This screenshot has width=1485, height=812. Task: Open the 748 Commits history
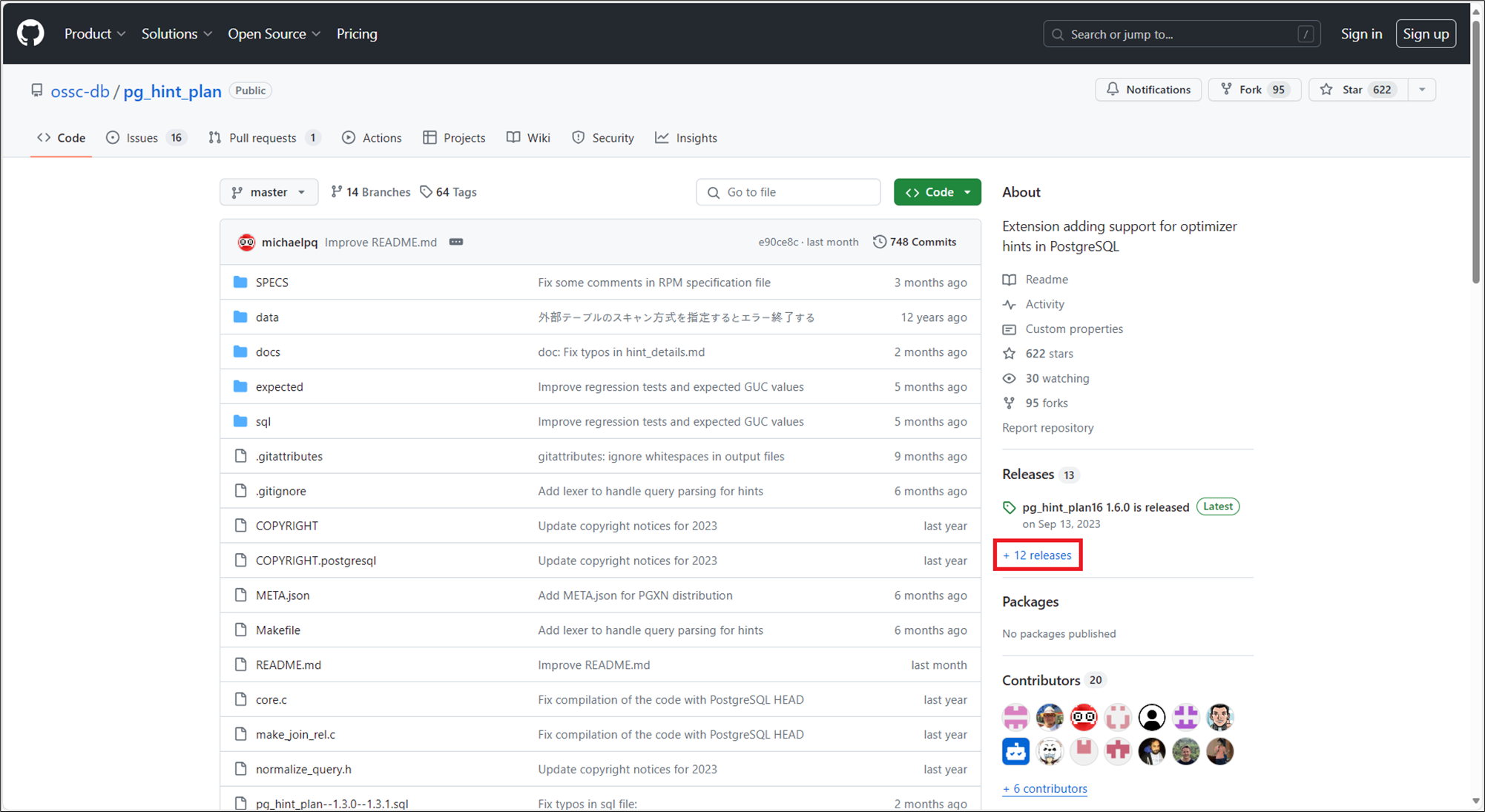(x=915, y=242)
